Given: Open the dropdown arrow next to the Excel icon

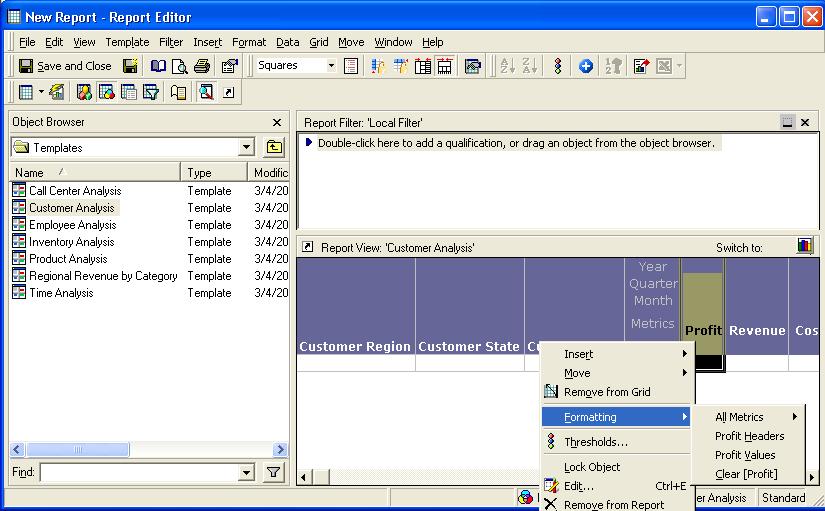Looking at the screenshot, I should coord(679,66).
